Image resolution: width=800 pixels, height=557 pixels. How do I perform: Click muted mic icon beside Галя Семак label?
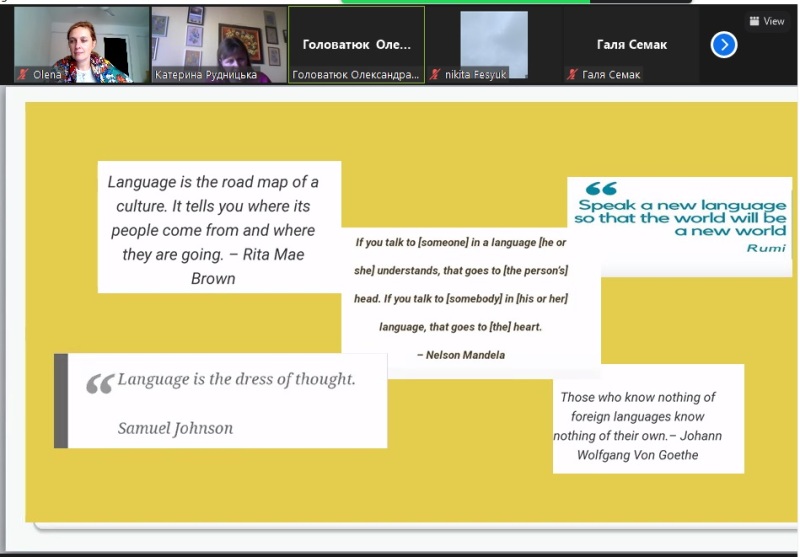point(572,74)
